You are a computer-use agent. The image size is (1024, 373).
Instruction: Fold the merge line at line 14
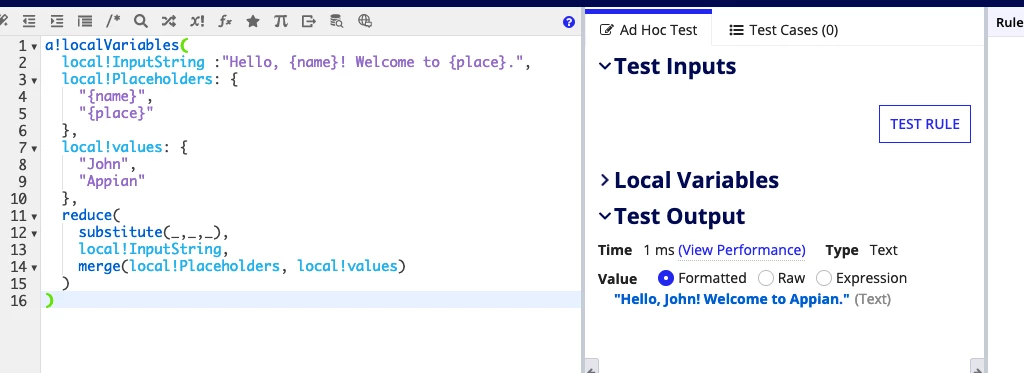click(x=34, y=267)
